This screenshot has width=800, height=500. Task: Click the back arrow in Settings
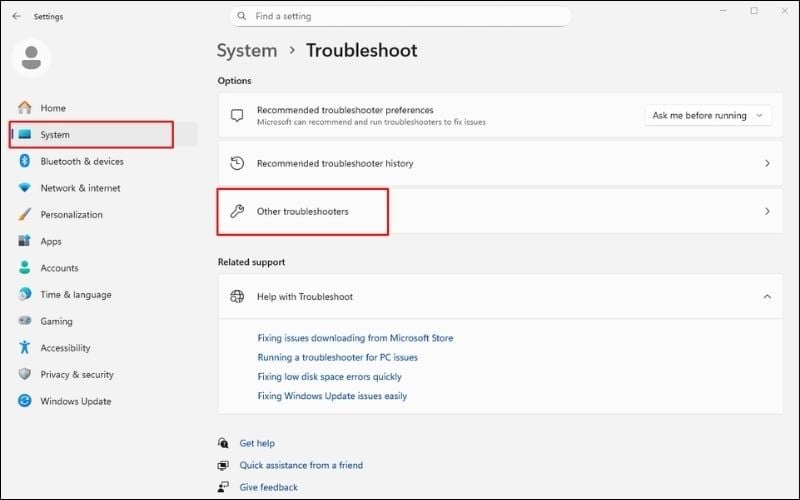(x=16, y=16)
